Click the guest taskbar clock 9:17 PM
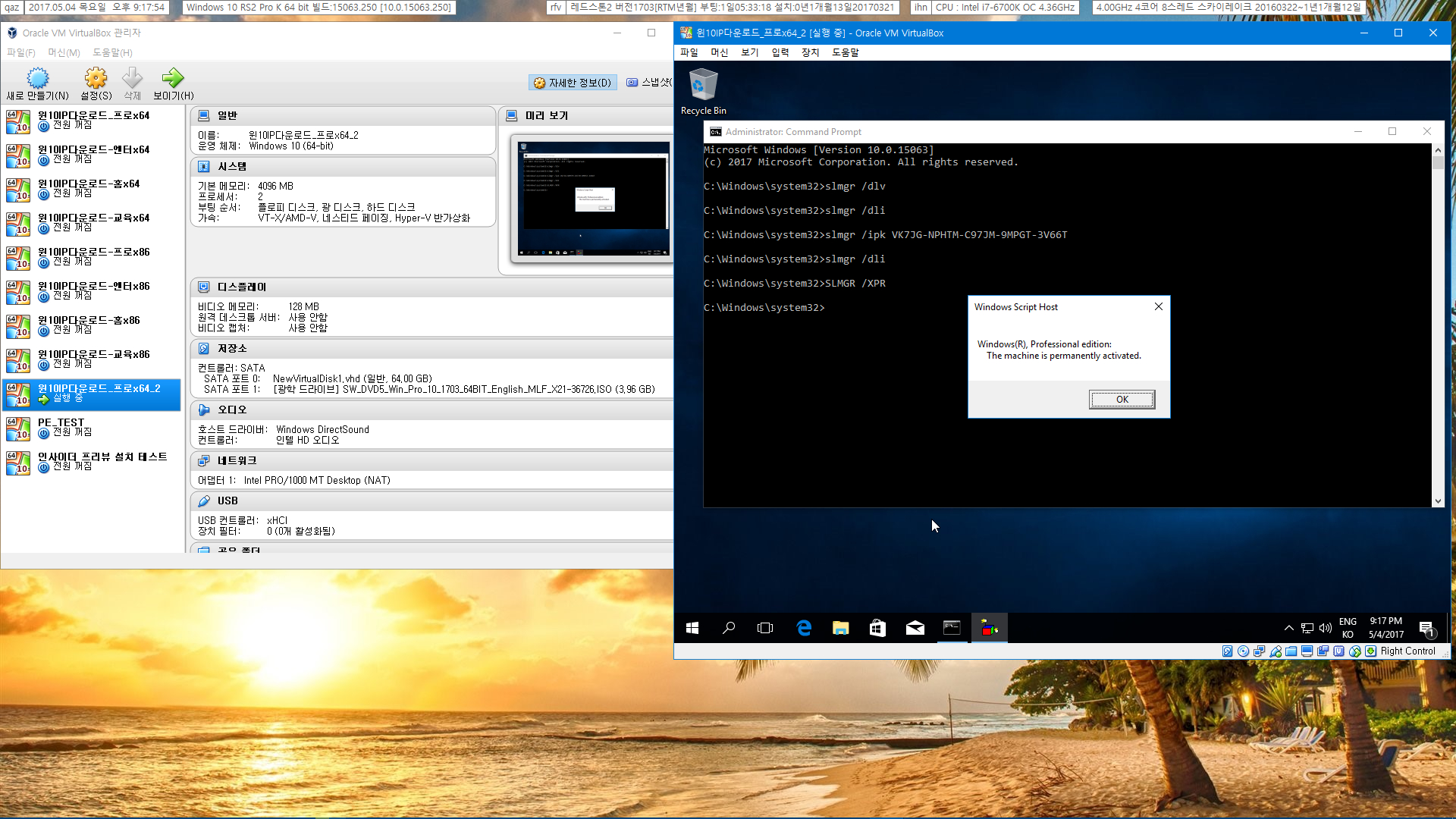The image size is (1456, 819). pyautogui.click(x=1385, y=628)
